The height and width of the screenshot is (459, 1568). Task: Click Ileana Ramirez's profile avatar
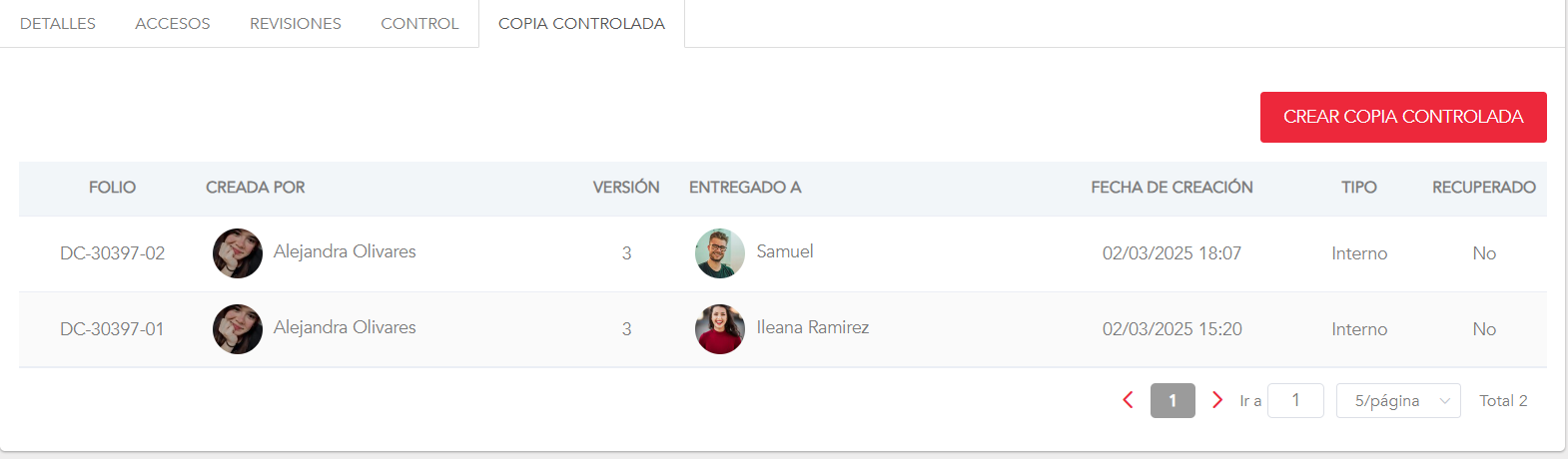point(720,329)
